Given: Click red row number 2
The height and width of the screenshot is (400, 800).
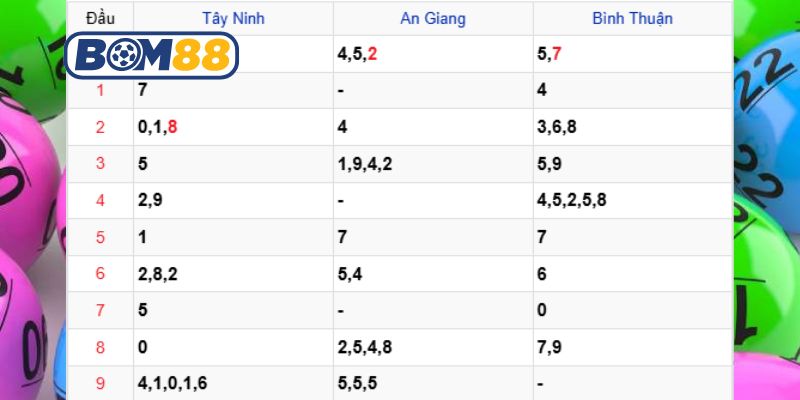Looking at the screenshot, I should 100,127.
